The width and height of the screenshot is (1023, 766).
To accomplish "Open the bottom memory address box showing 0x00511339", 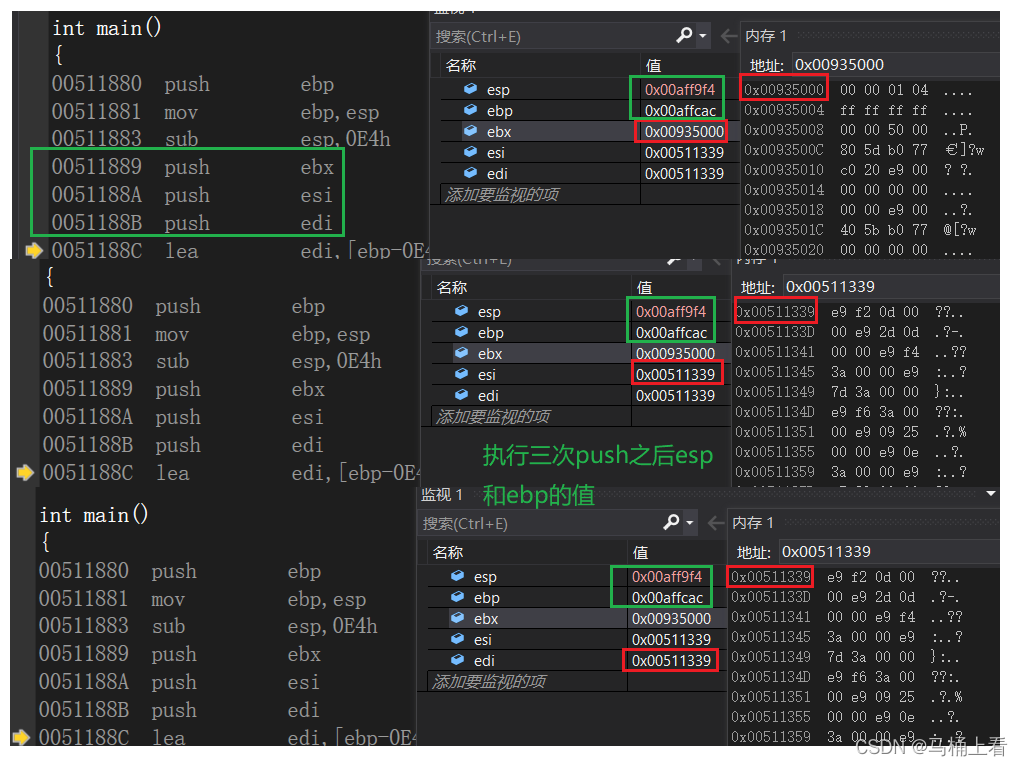I will (x=889, y=551).
